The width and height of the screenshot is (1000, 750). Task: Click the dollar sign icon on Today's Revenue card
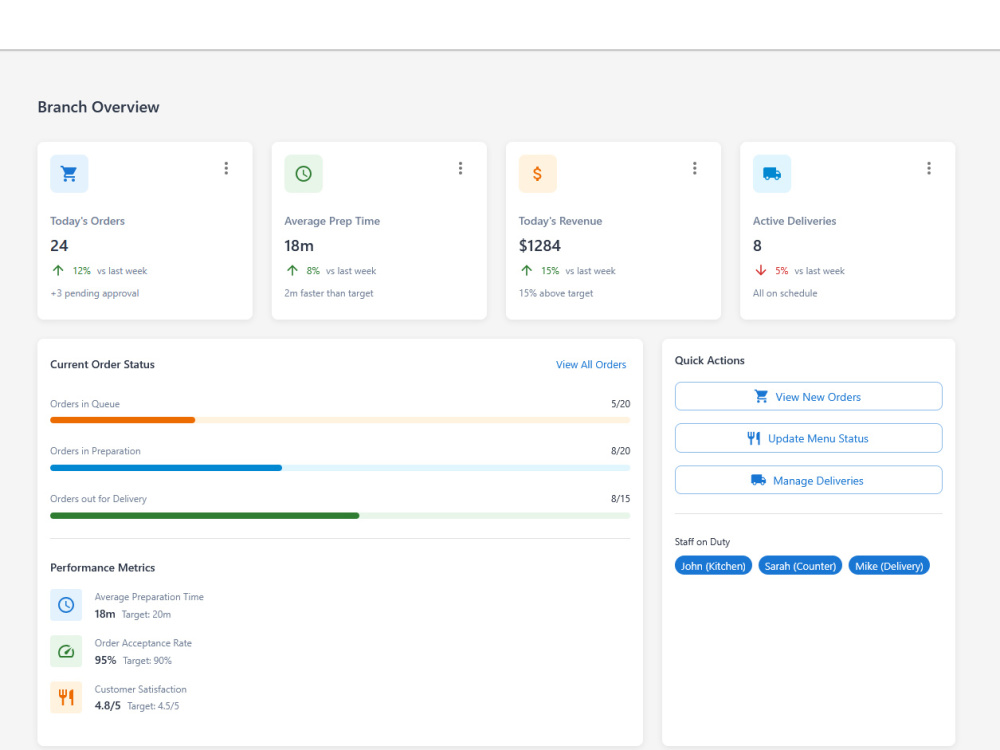[x=538, y=173]
